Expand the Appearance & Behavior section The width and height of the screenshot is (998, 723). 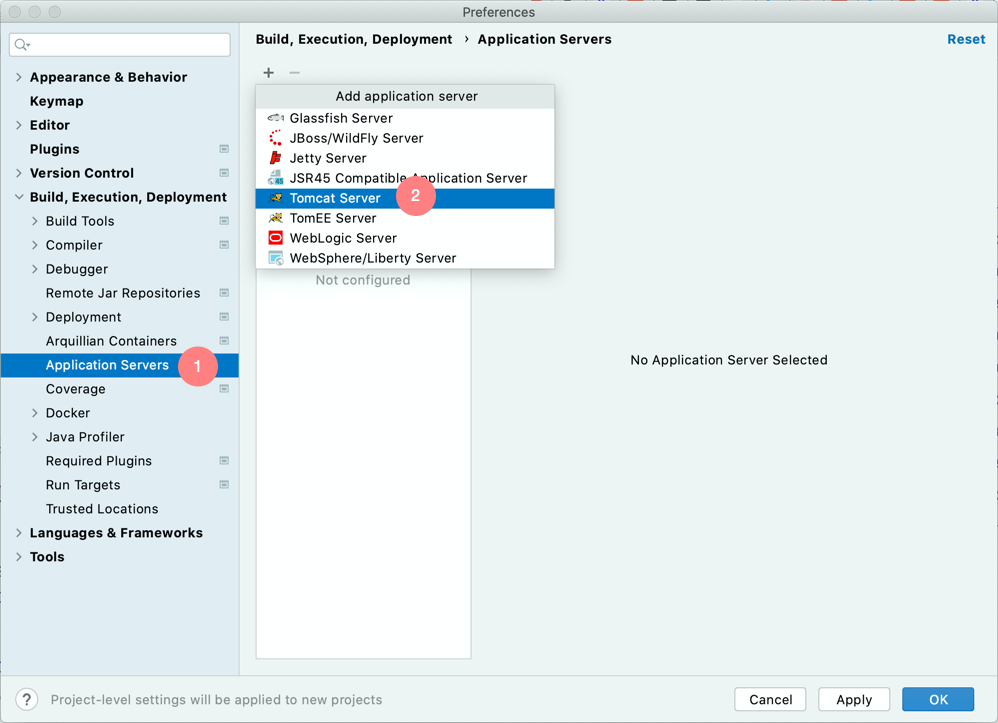(18, 77)
